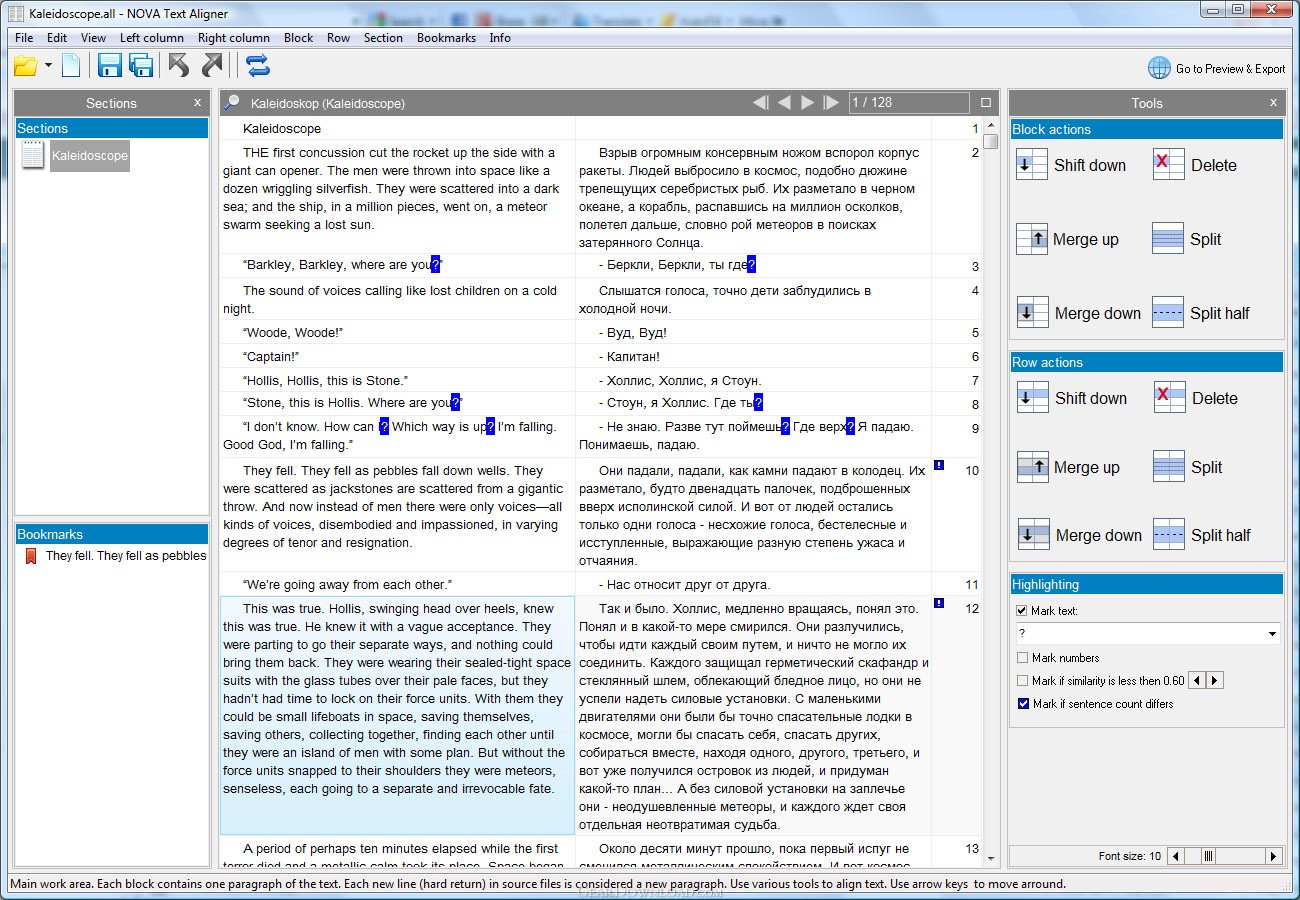
Task: Click the magnifier search icon in document header
Action: (232, 102)
